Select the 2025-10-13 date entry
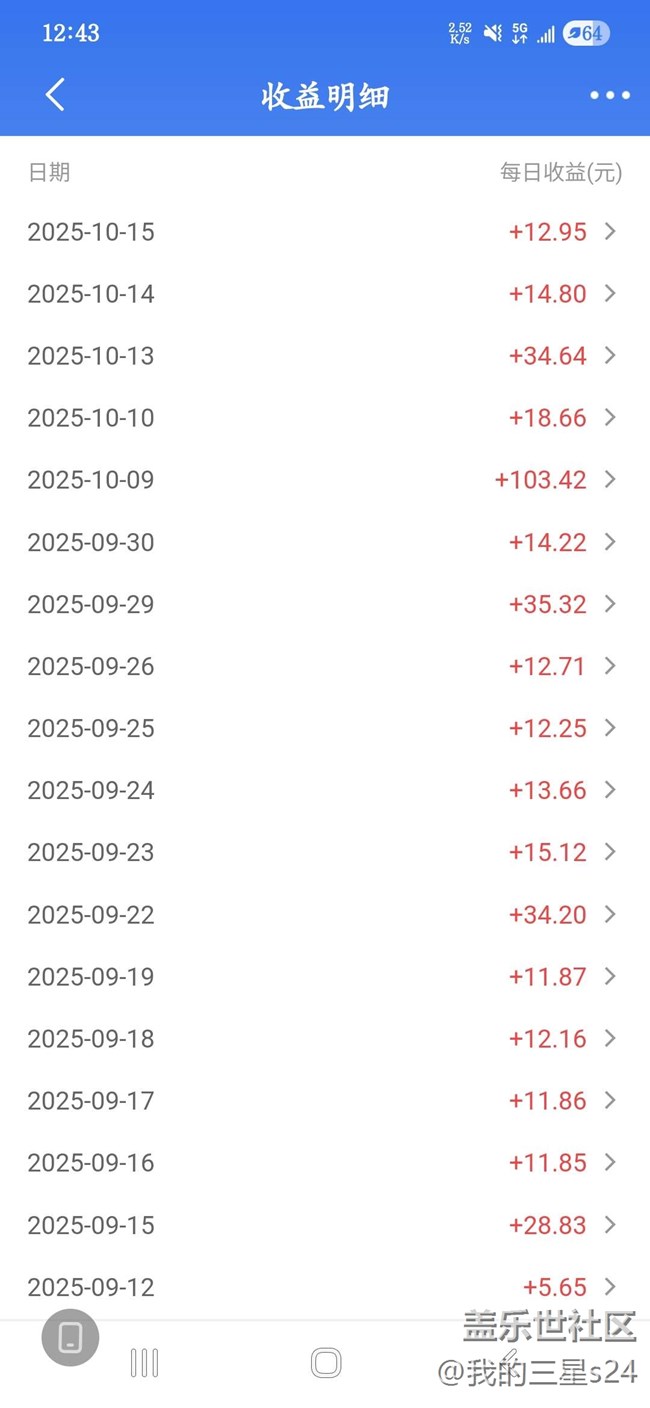650x1408 pixels. click(x=91, y=356)
